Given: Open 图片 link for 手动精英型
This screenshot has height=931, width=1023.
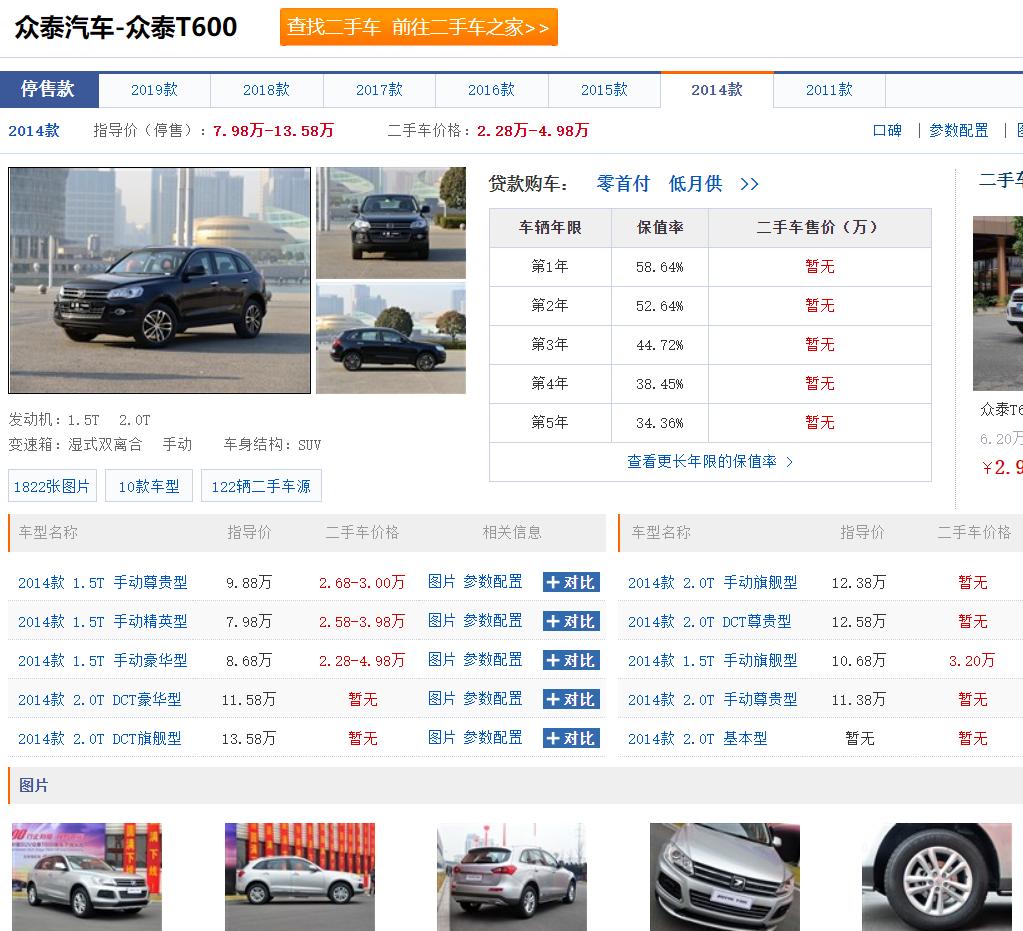Looking at the screenshot, I should coord(445,621).
